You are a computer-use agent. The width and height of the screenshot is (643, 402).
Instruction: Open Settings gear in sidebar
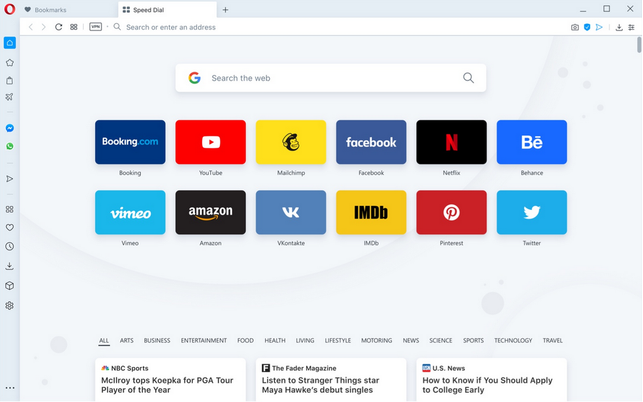pyautogui.click(x=10, y=305)
